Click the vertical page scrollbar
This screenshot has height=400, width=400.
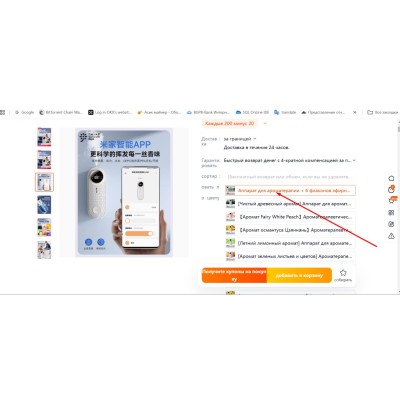(x=398, y=207)
